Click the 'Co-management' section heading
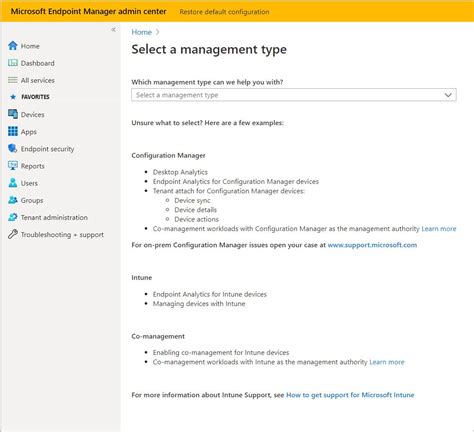Viewport: 474px width, 432px height. pyautogui.click(x=158, y=336)
